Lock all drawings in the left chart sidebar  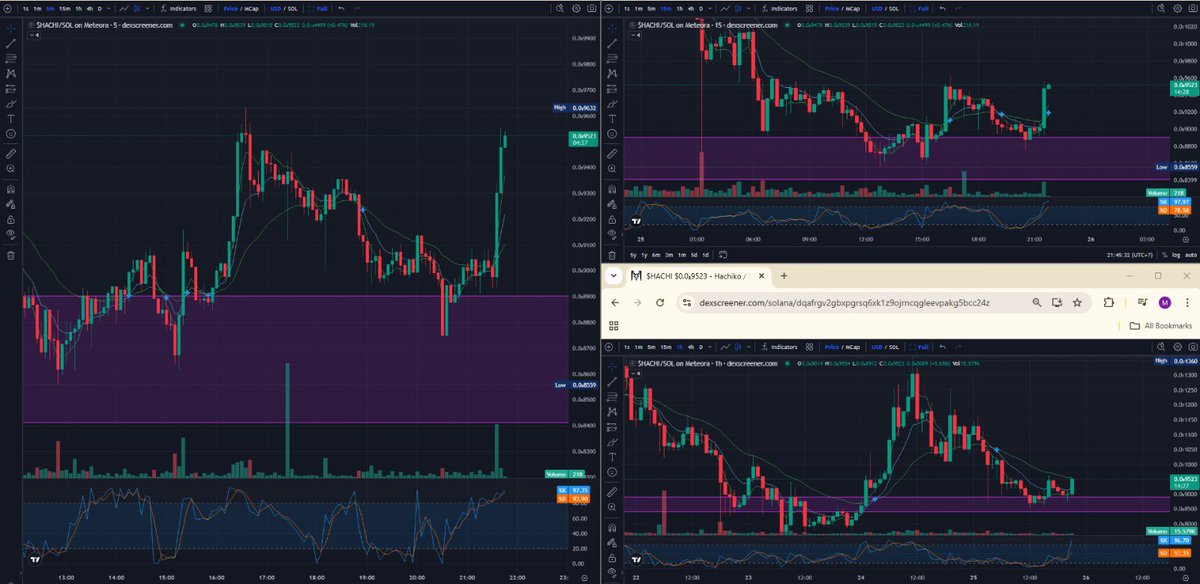(11, 219)
